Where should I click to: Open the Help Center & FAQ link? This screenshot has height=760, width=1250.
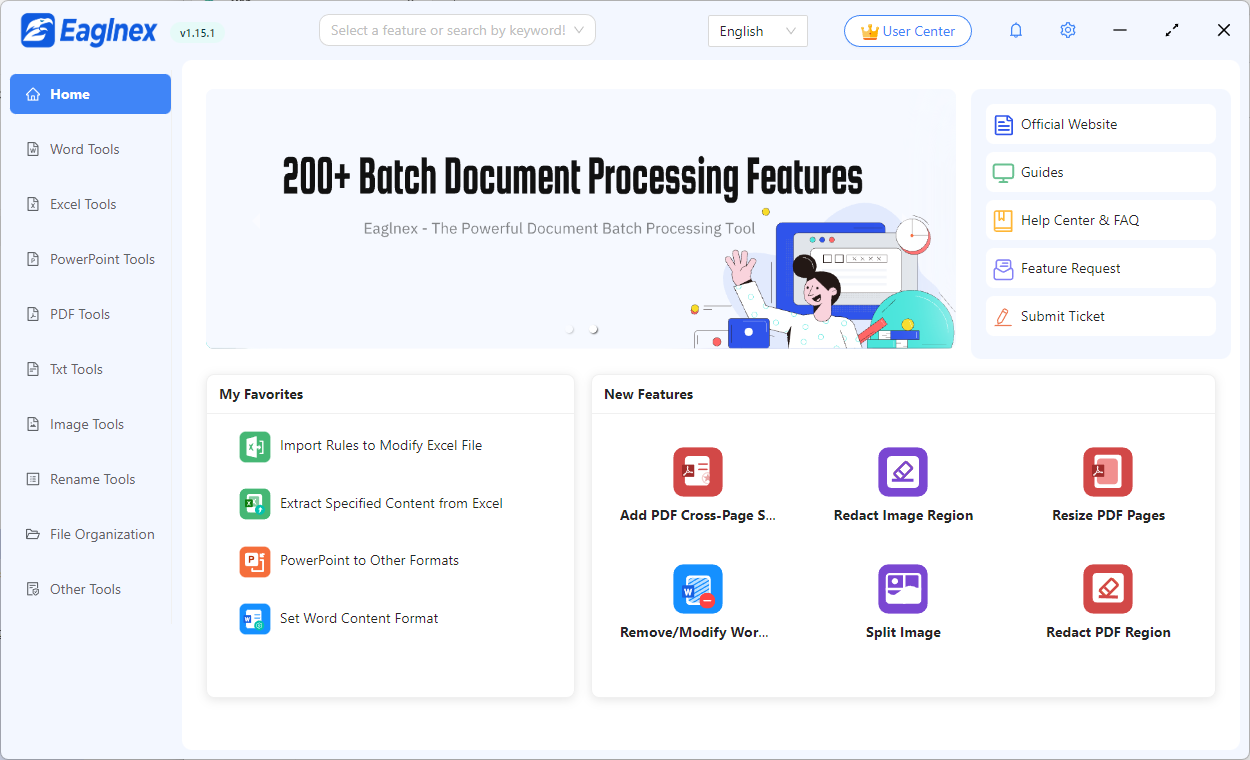point(1100,220)
